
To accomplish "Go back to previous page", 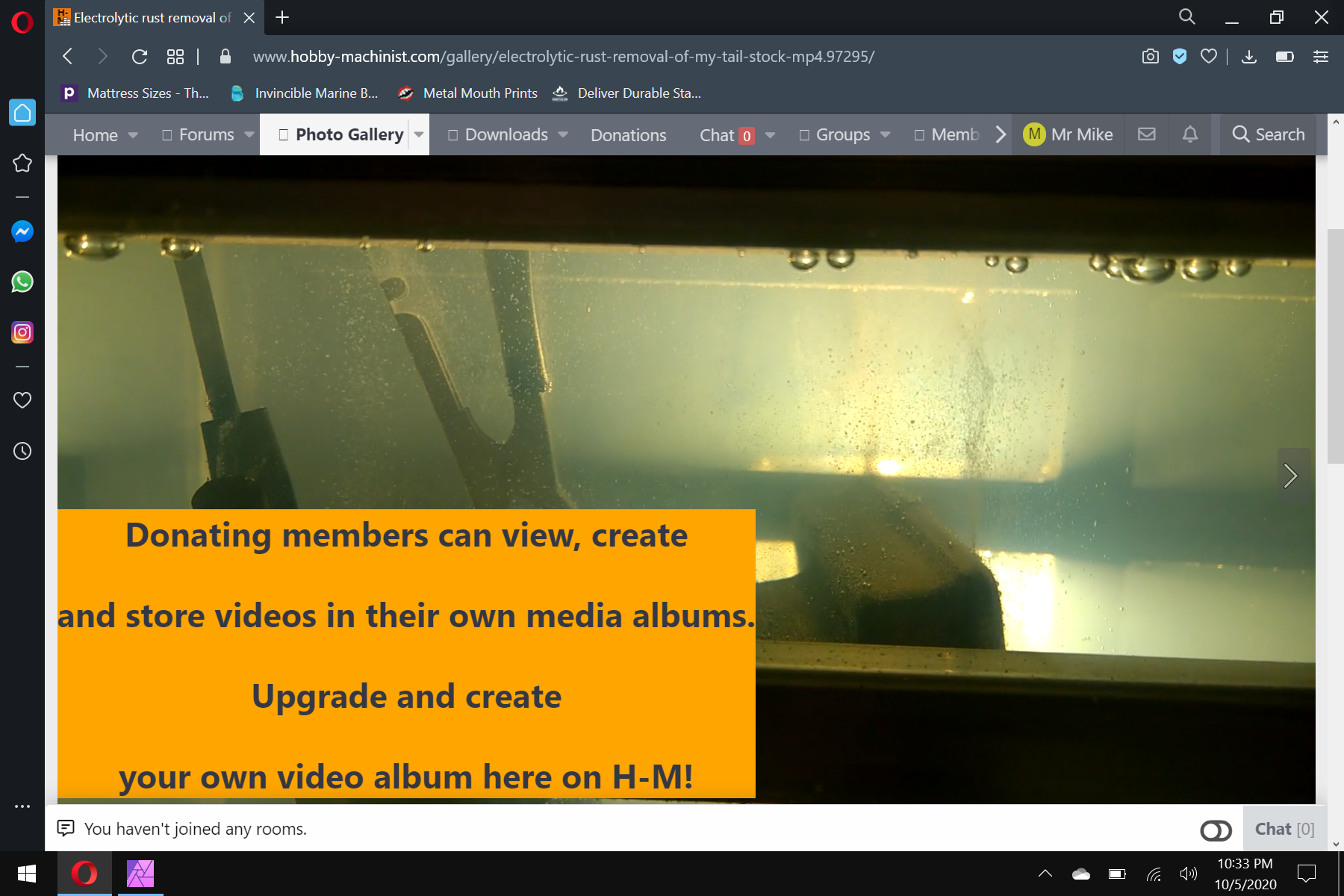I will click(68, 56).
